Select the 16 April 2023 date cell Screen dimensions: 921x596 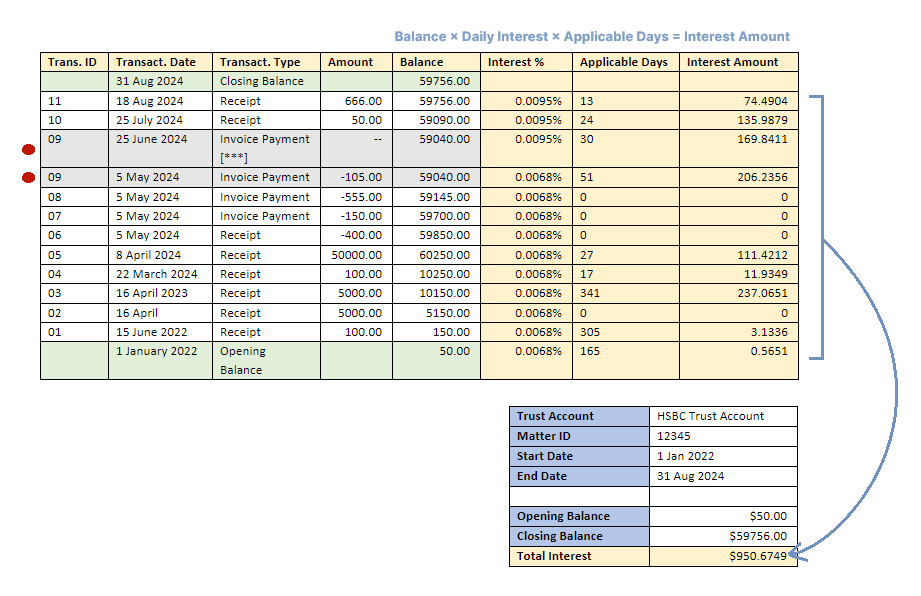tap(160, 294)
